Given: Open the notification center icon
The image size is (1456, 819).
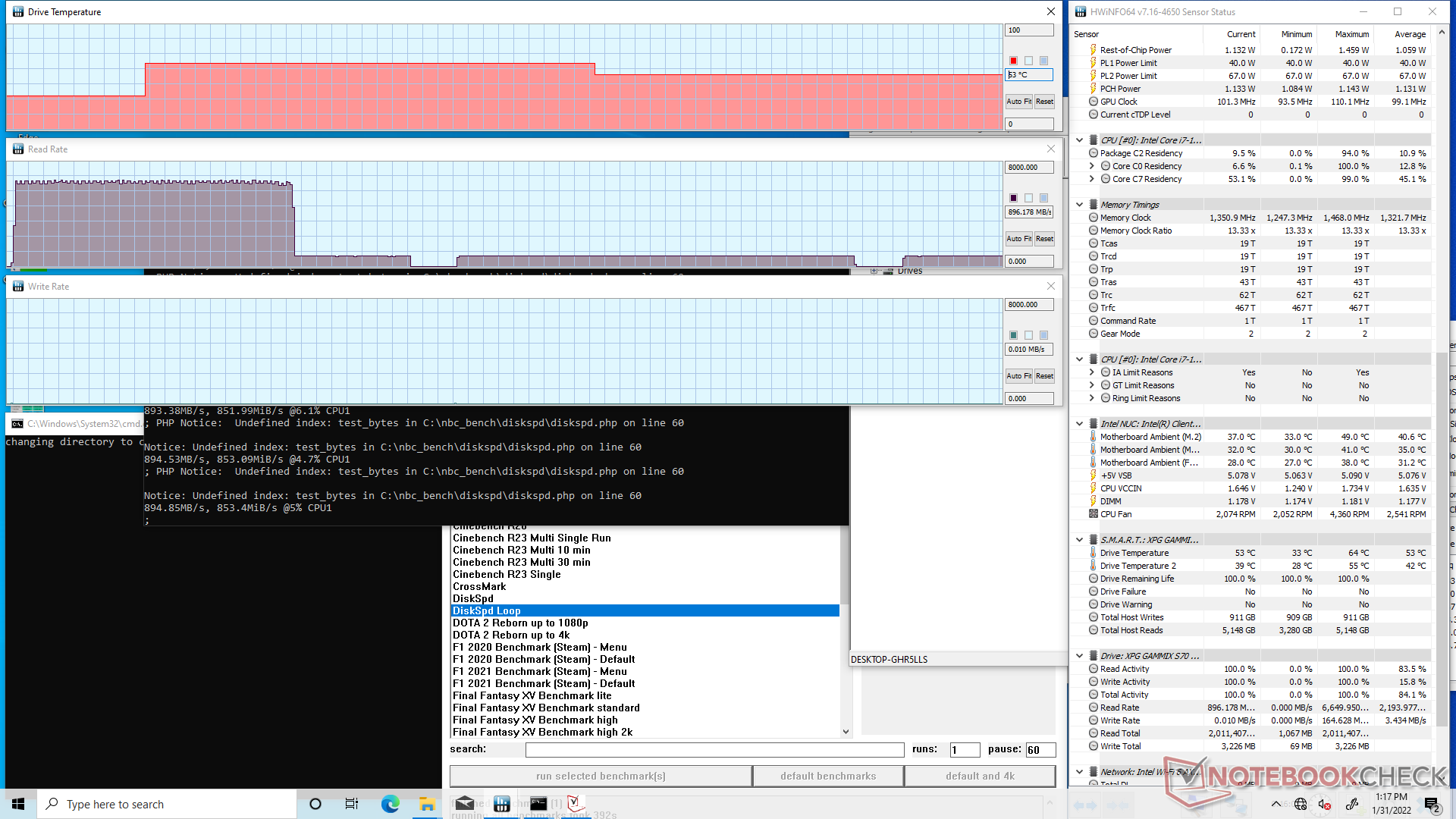Looking at the screenshot, I should coord(1432,804).
